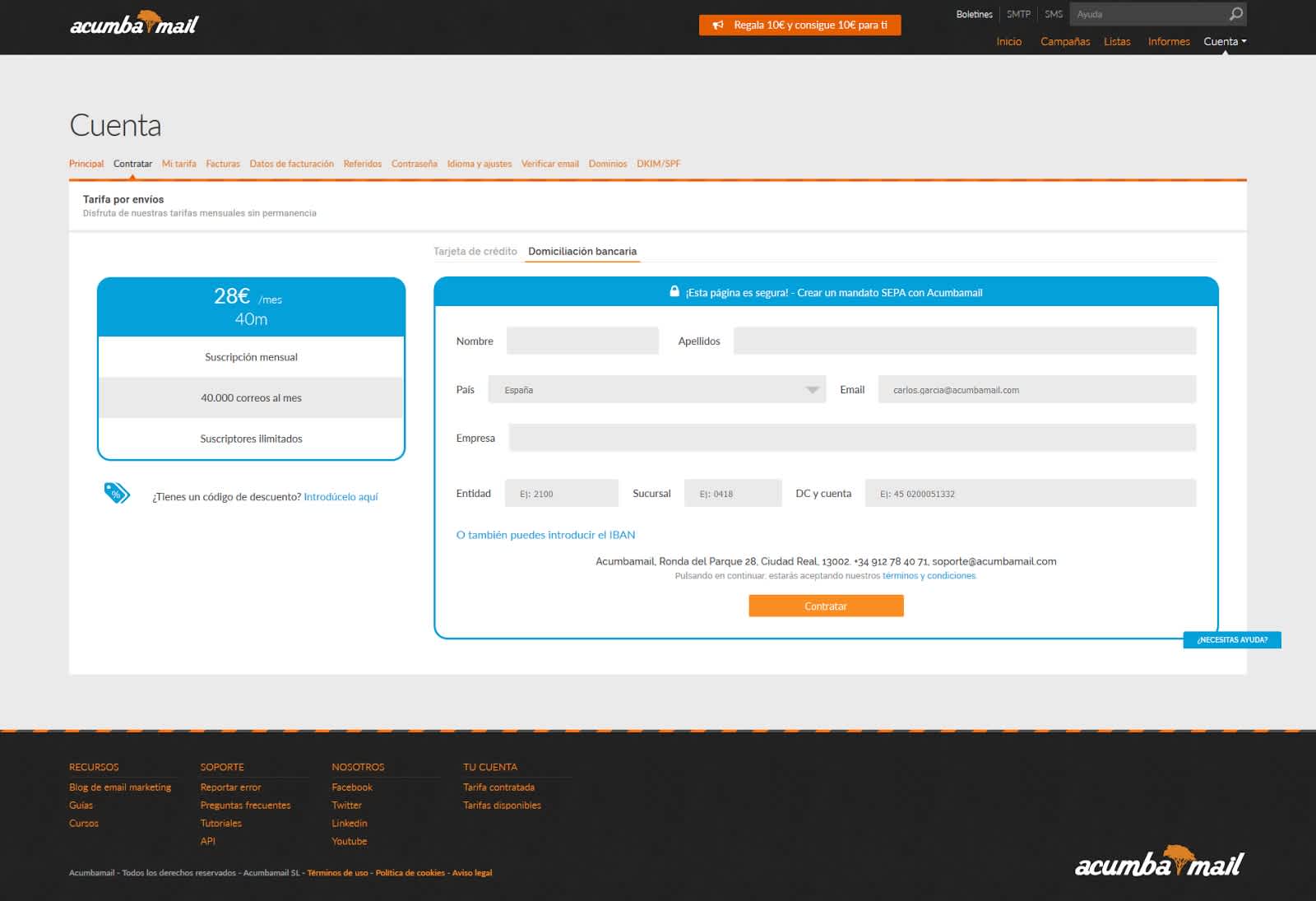Select the Contratar account tab
This screenshot has height=901, width=1316.
click(132, 164)
